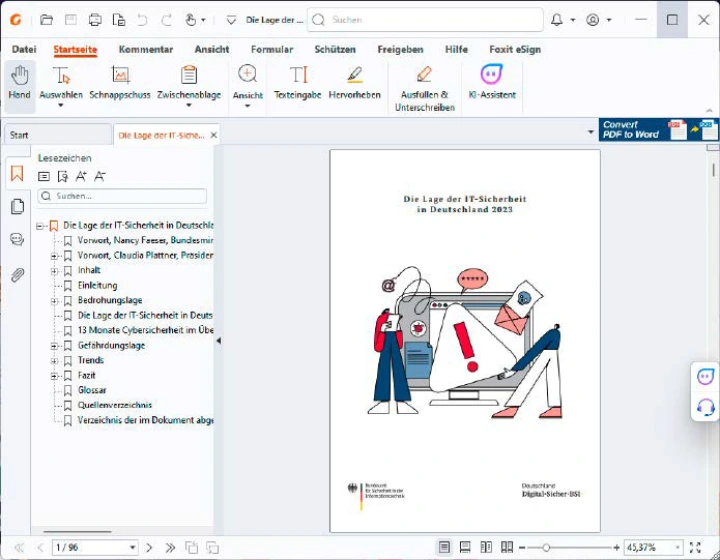Expand the Bedrohungslage bookmark node
Screen dimensions: 720x560
click(x=55, y=300)
